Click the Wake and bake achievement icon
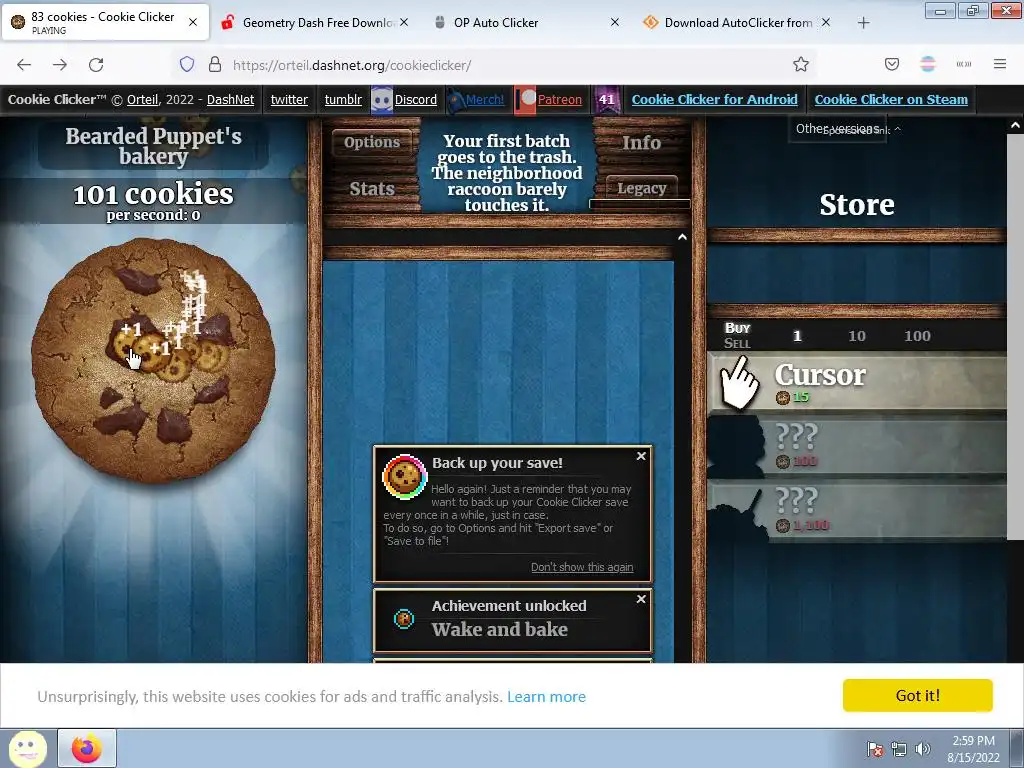 (x=404, y=618)
